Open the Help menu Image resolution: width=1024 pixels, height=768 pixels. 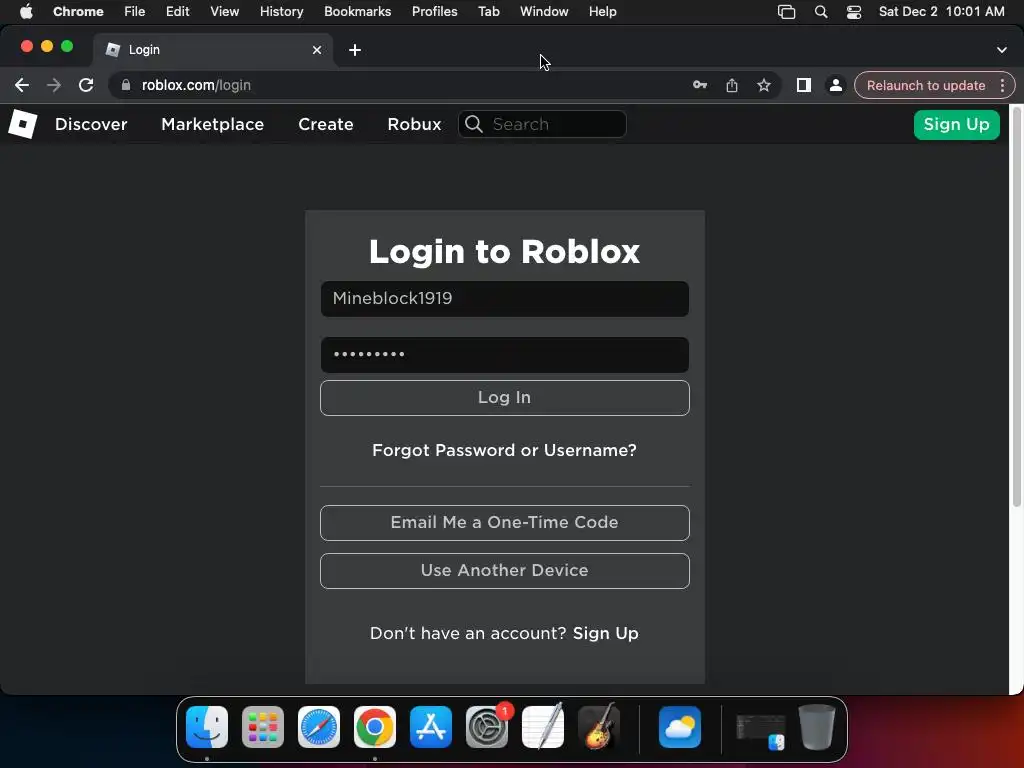(x=602, y=11)
